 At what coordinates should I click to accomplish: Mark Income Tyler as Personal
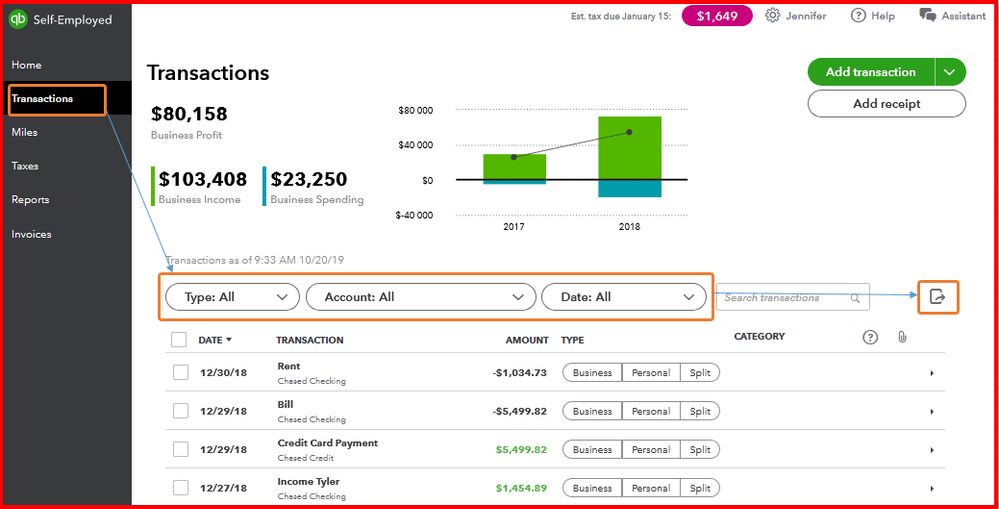point(650,489)
